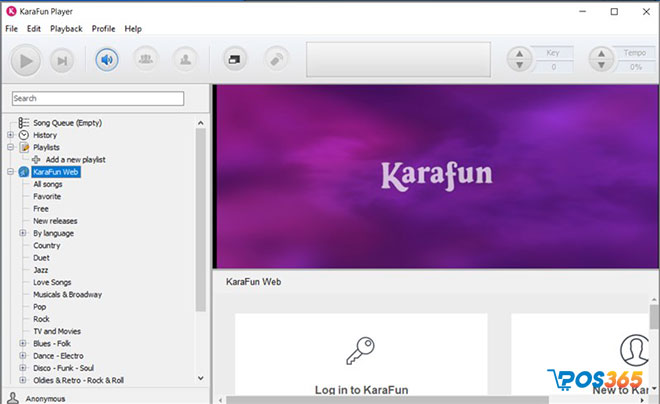Open All songs category

(48, 184)
